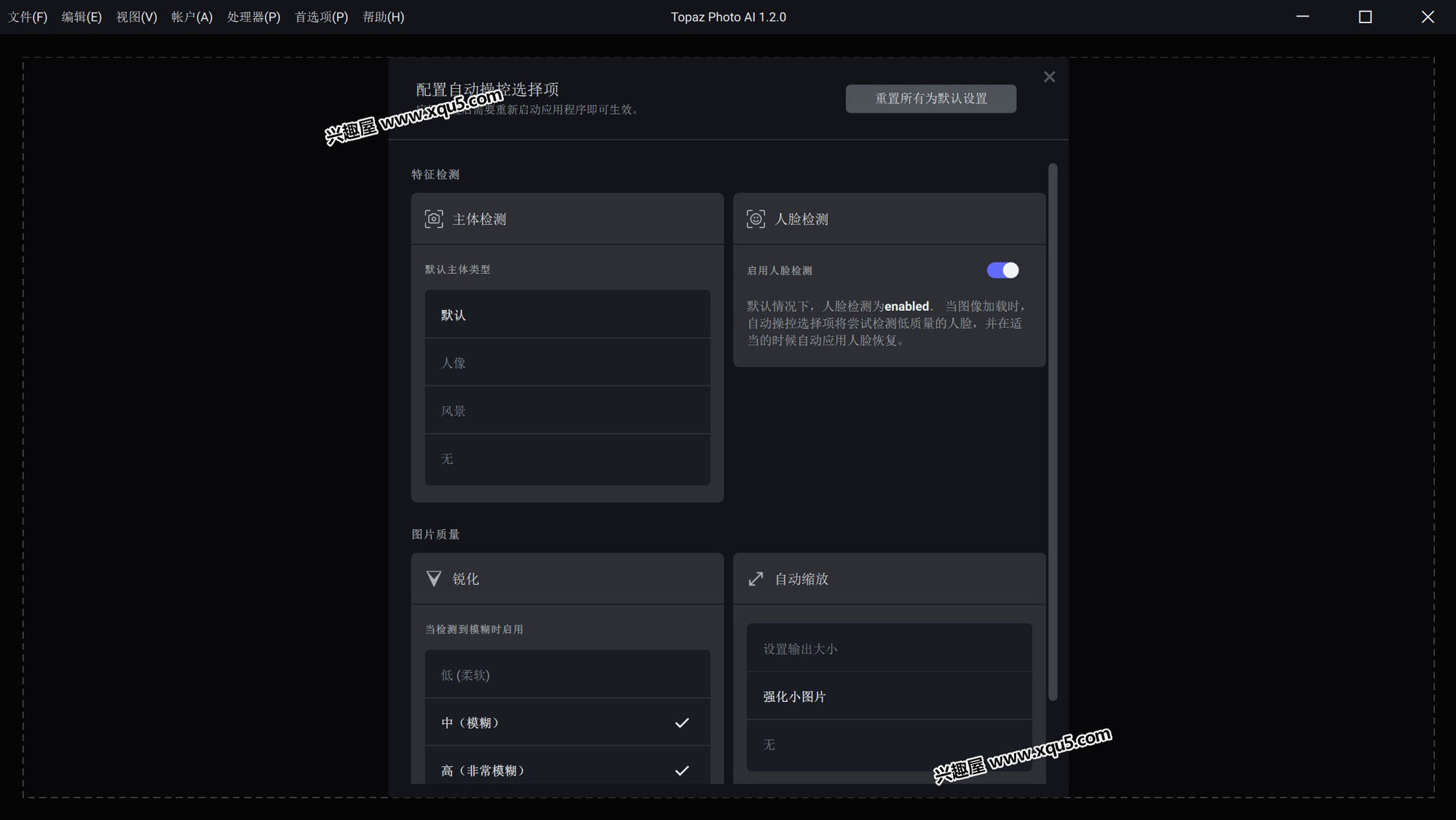This screenshot has height=820, width=1456.
Task: Click the 重置所有为默认设置 button
Action: pyautogui.click(x=930, y=98)
